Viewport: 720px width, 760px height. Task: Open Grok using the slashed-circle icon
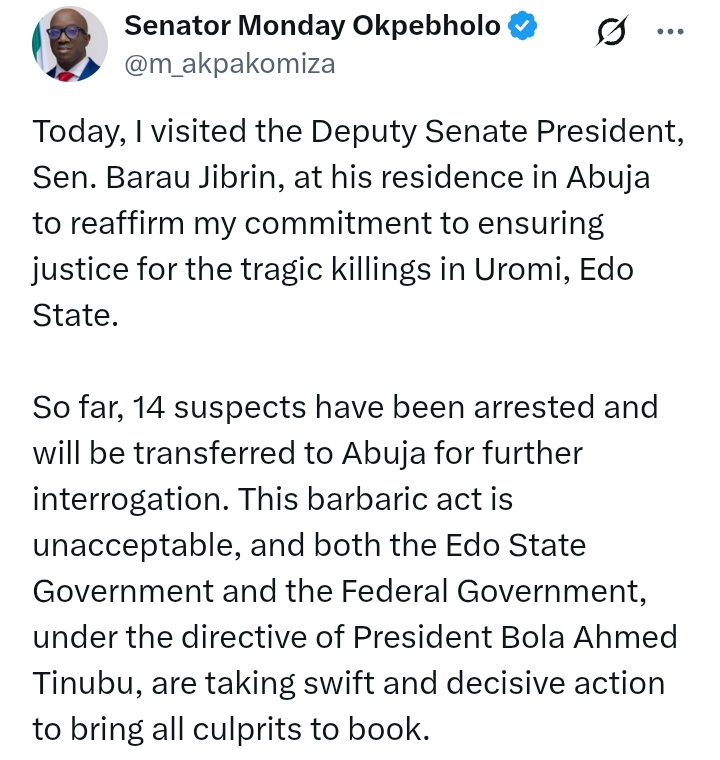609,33
